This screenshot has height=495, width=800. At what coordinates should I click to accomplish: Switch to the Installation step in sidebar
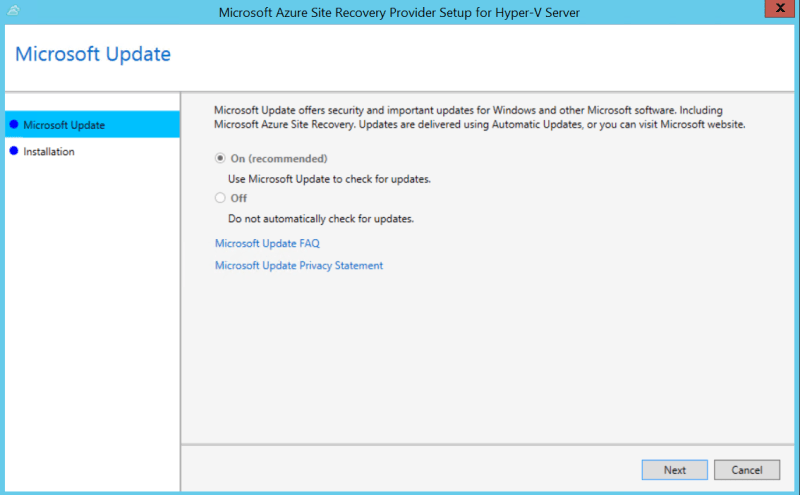coord(49,152)
